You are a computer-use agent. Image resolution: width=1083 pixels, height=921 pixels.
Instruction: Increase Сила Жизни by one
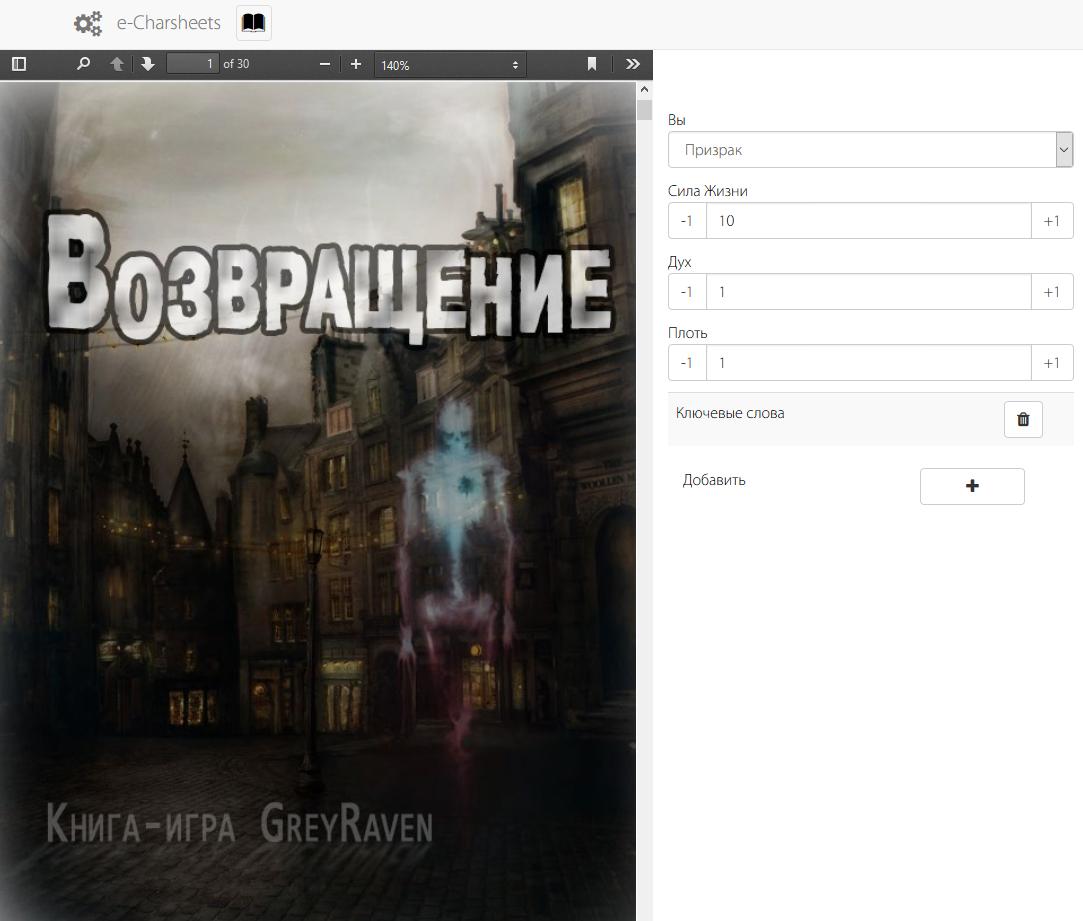[1052, 221]
